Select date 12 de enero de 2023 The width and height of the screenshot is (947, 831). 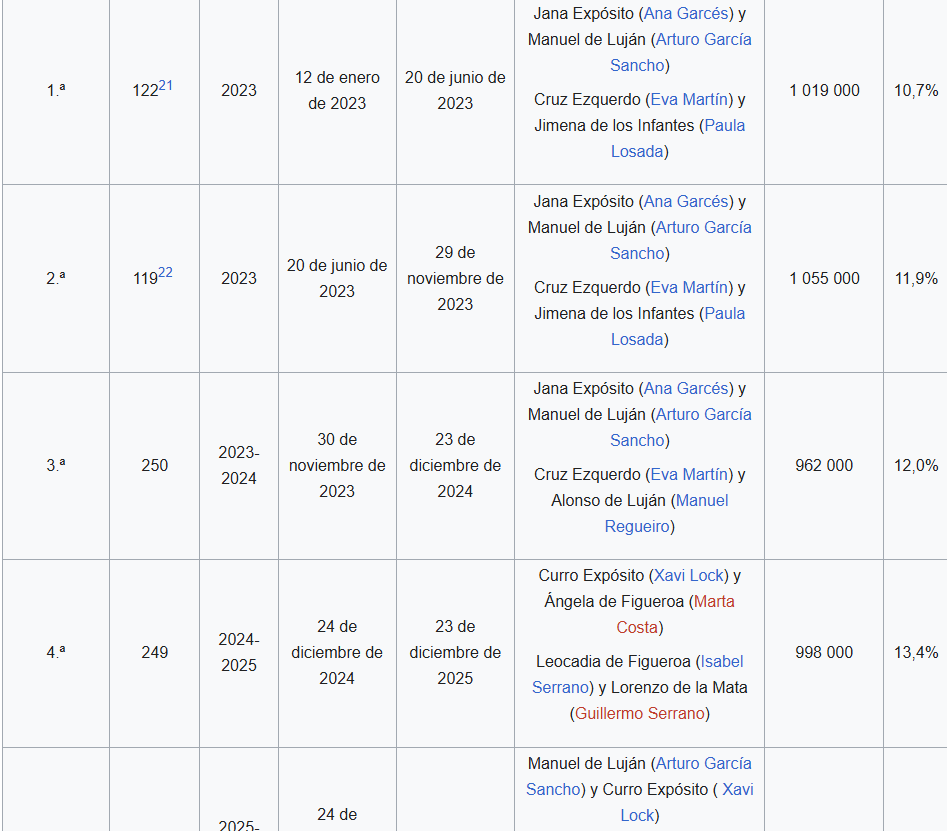337,91
